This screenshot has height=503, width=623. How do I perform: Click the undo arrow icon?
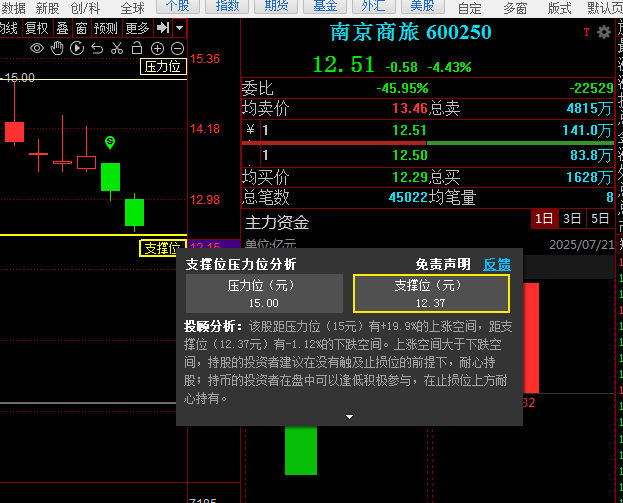pyautogui.click(x=97, y=48)
